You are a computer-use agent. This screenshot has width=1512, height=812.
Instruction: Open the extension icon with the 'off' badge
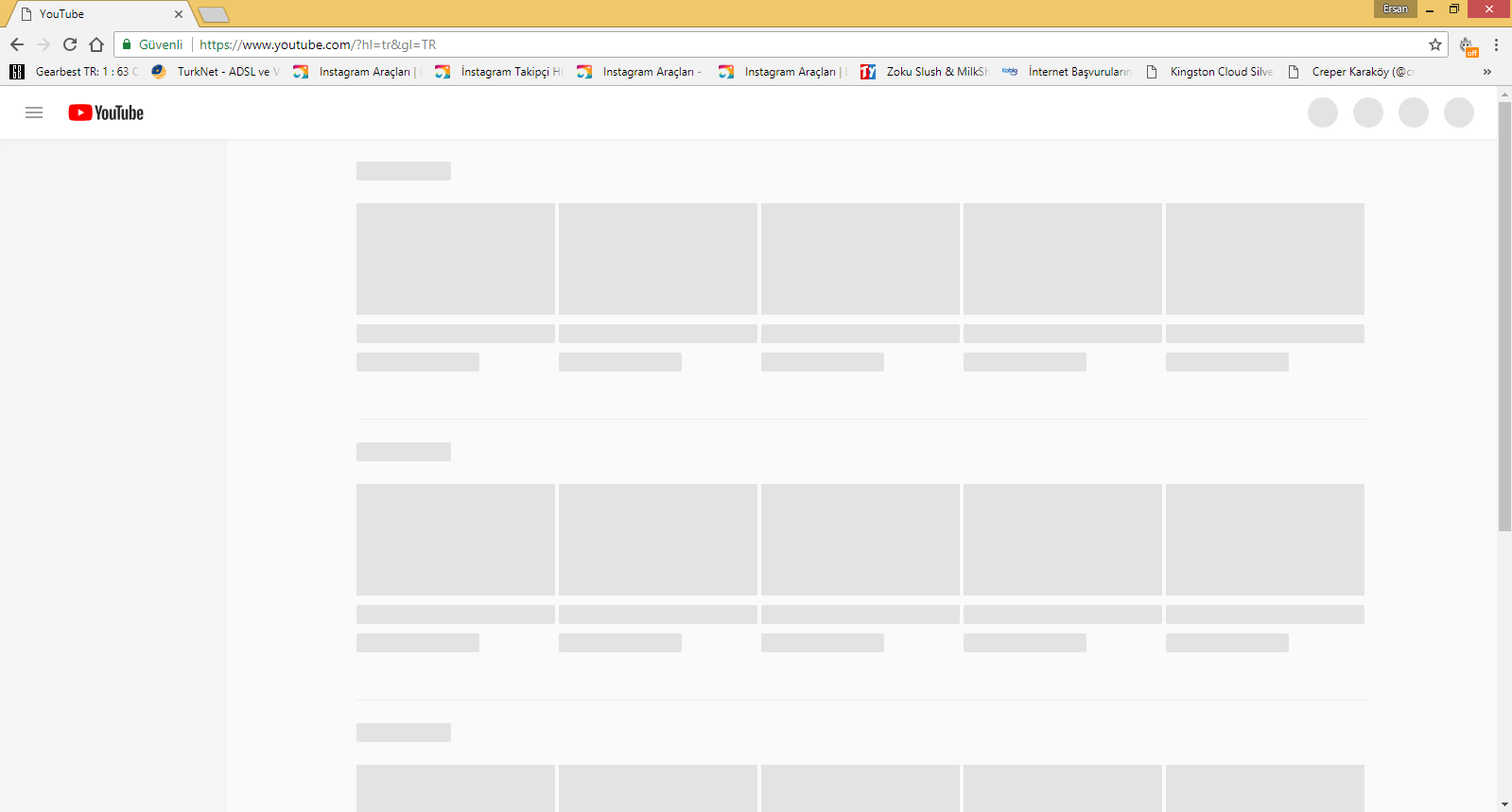(1467, 45)
